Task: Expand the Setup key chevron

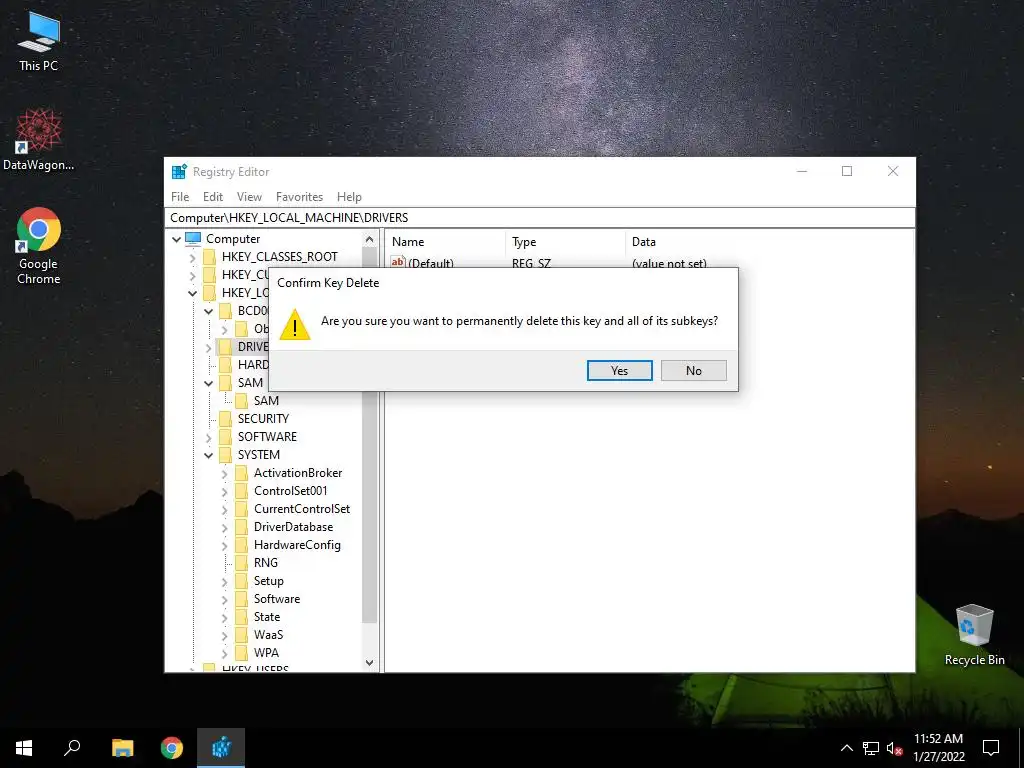Action: pyautogui.click(x=225, y=581)
